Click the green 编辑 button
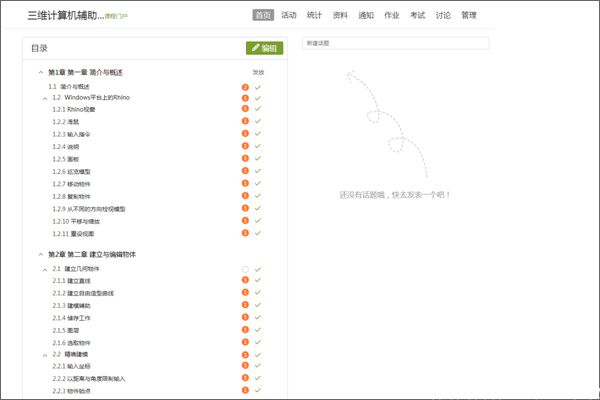Screen dimensions: 600x400 tap(265, 47)
